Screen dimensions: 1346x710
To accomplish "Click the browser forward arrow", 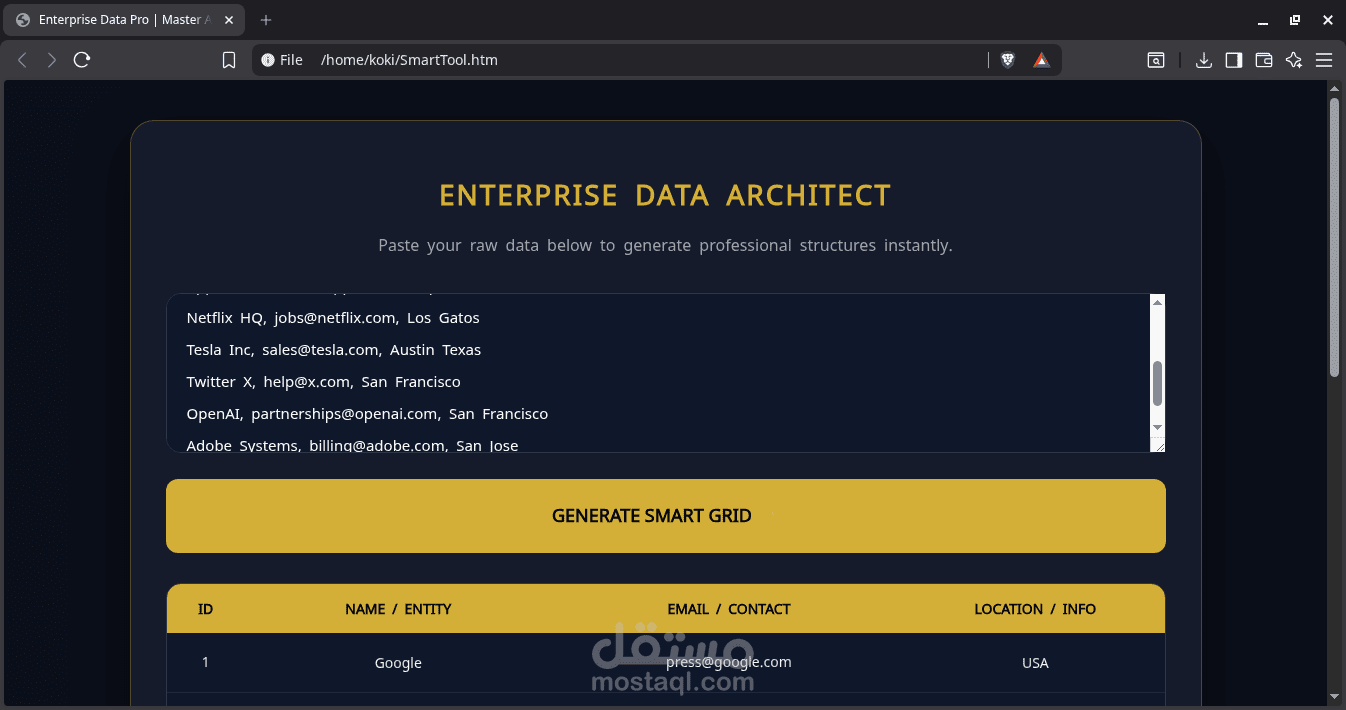I will click(52, 60).
